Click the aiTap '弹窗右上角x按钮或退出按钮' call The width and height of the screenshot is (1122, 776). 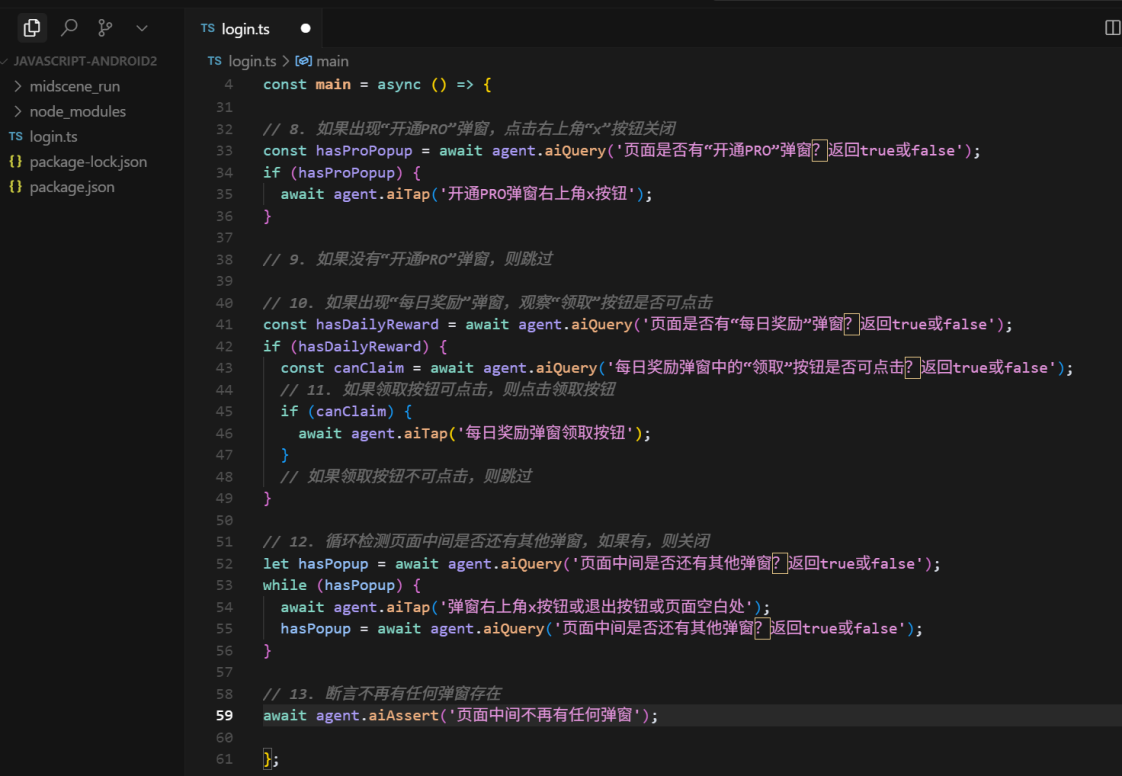[525, 607]
